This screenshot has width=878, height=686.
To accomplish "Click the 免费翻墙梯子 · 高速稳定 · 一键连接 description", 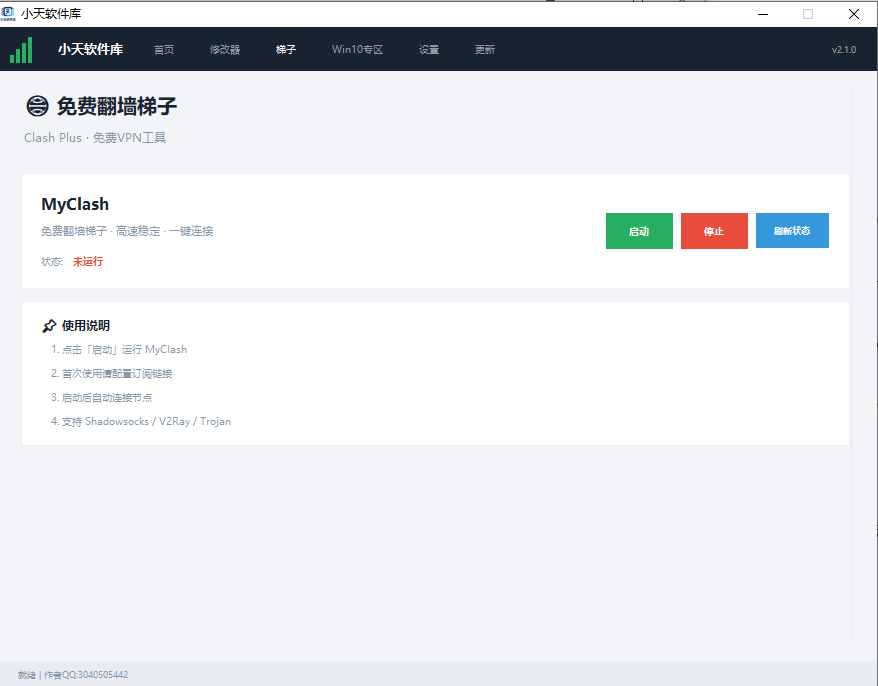I will (x=127, y=231).
